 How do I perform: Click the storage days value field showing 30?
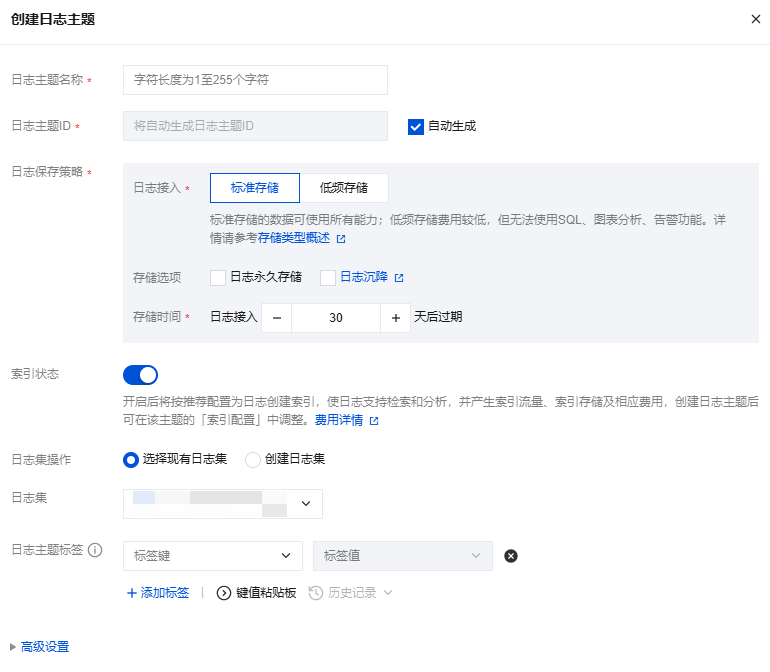[336, 318]
